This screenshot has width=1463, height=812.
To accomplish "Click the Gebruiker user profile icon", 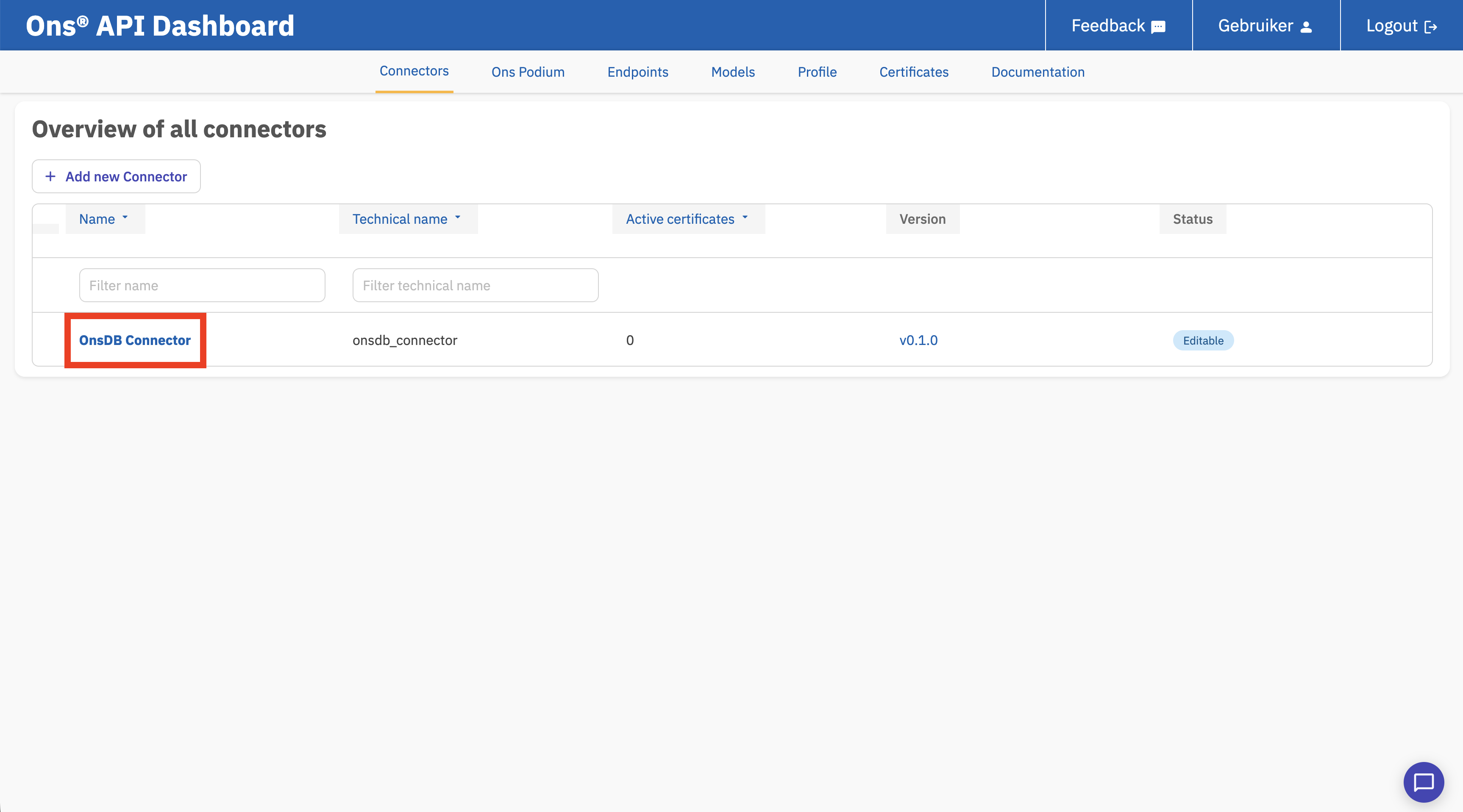I will pyautogui.click(x=1306, y=27).
